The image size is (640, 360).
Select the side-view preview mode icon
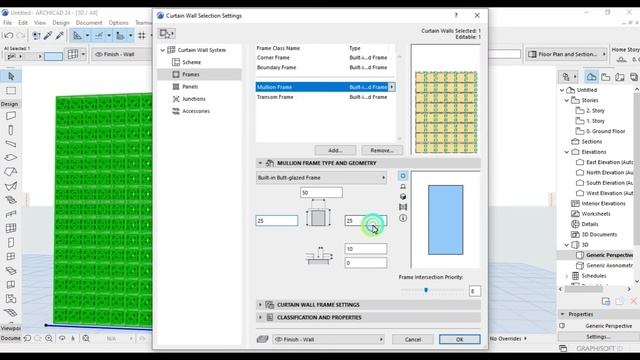click(403, 186)
